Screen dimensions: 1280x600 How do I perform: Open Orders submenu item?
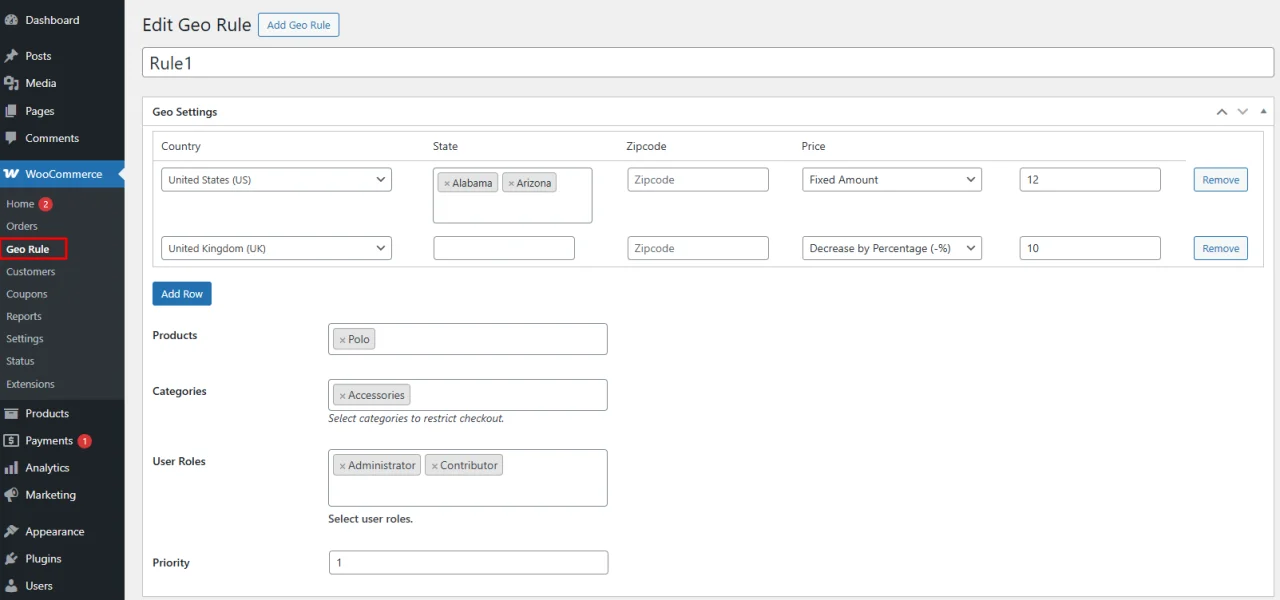click(x=22, y=226)
